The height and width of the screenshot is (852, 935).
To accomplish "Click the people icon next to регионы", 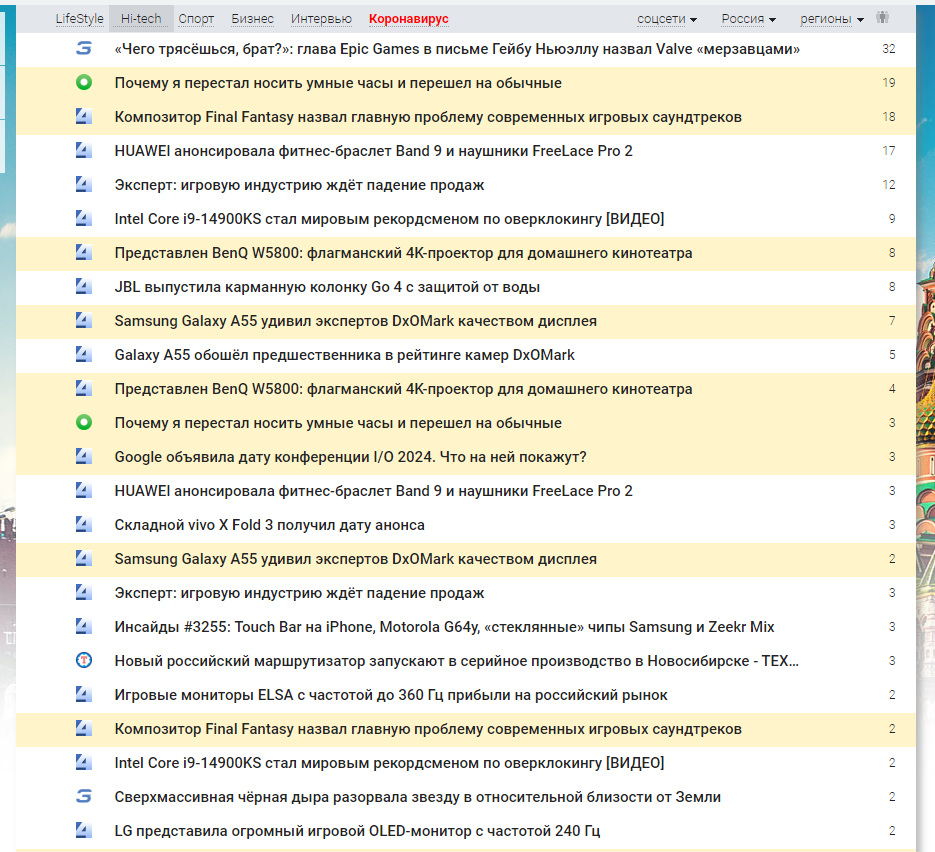I will 883,18.
